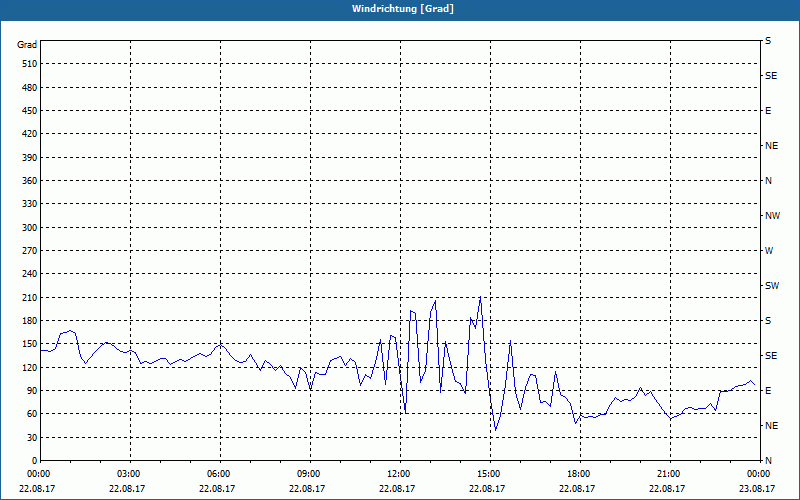Viewport: 800px width, 500px height.
Task: Select the 90 y-axis value
Action: [32, 391]
